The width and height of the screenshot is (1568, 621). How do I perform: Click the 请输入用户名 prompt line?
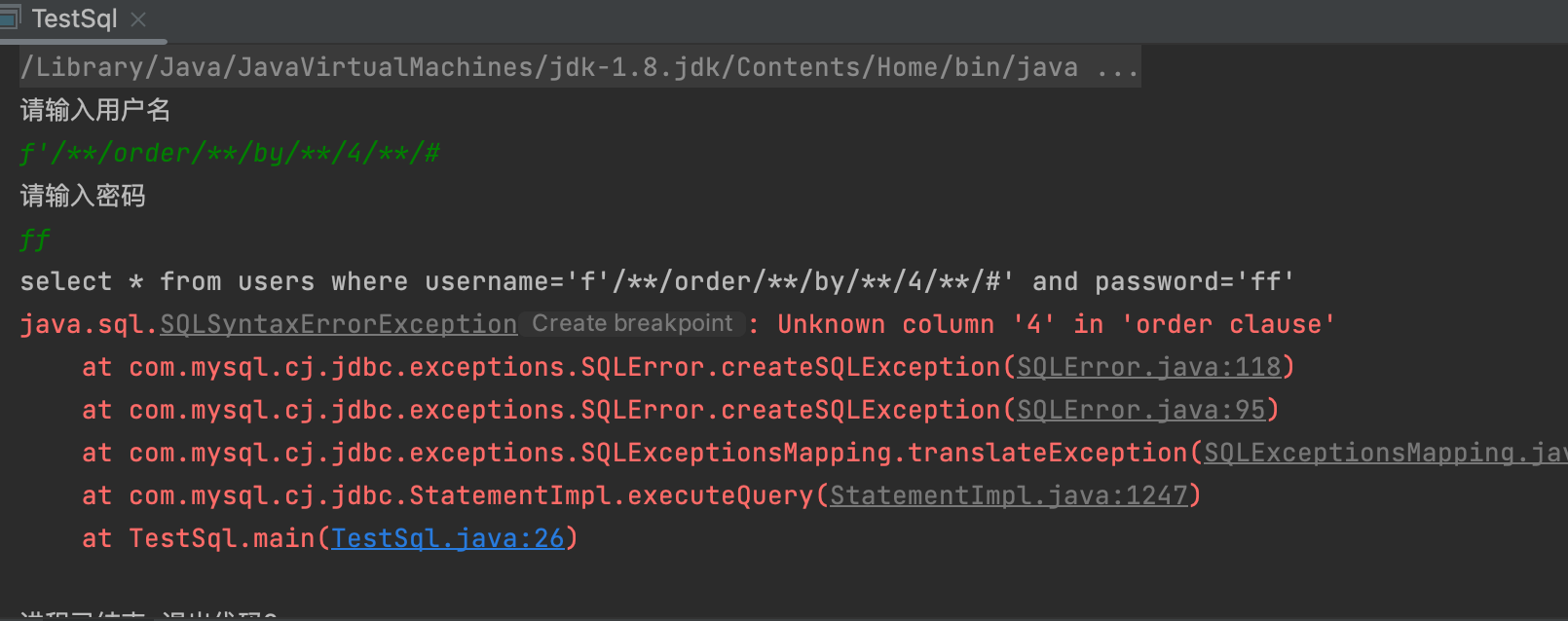click(x=95, y=110)
